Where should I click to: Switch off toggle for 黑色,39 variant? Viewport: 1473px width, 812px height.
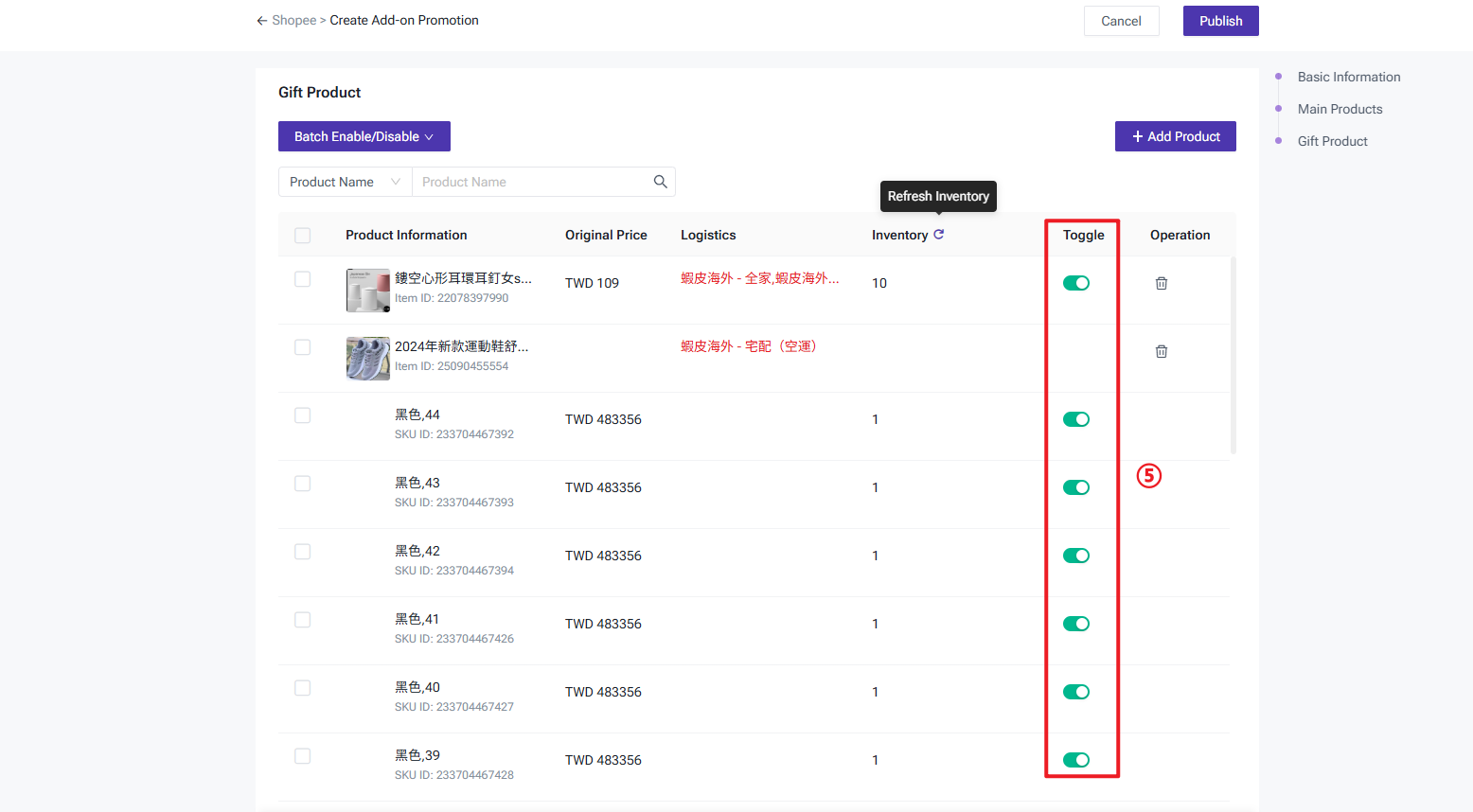(1075, 760)
